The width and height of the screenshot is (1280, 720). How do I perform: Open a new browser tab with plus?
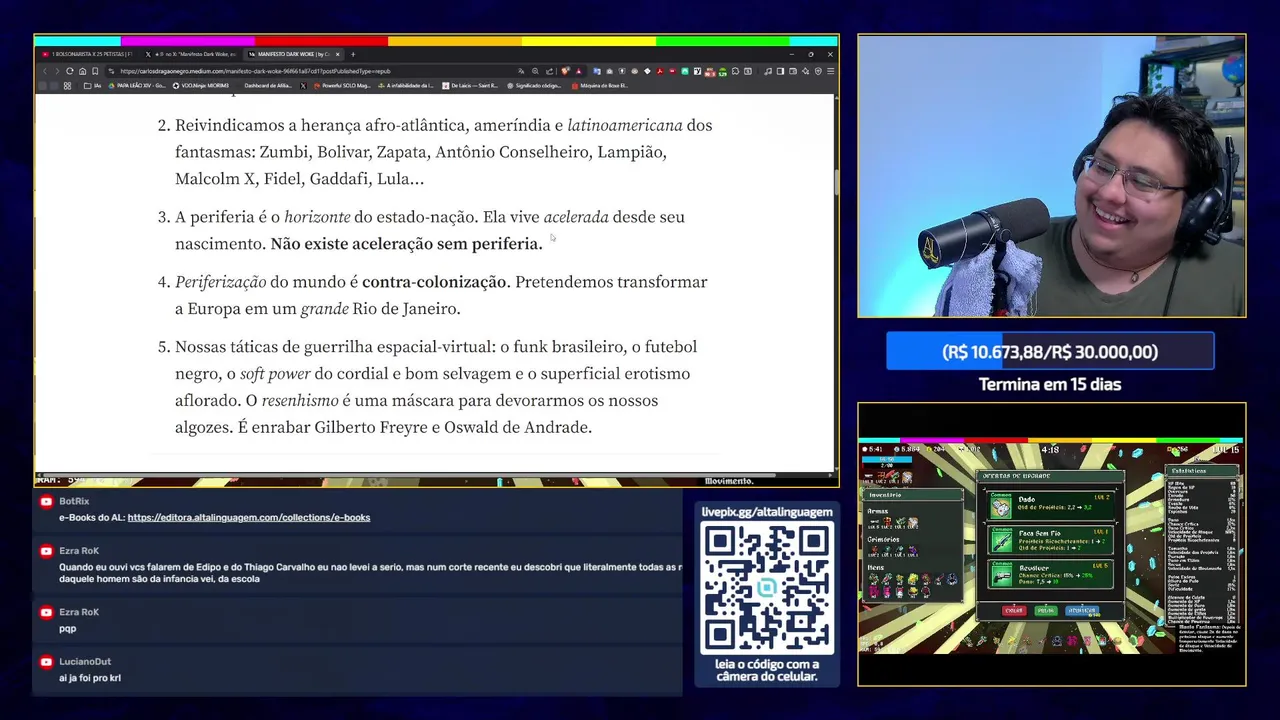click(x=353, y=54)
